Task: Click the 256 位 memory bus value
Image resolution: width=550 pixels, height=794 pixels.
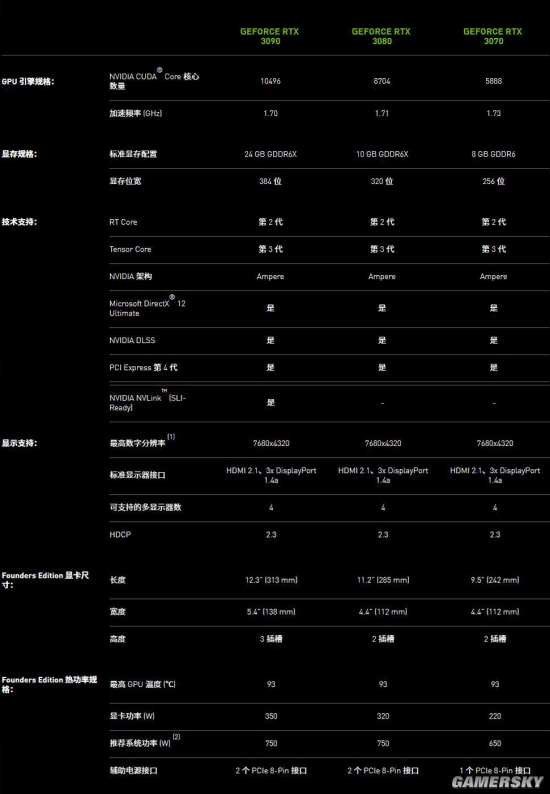Action: 493,181
